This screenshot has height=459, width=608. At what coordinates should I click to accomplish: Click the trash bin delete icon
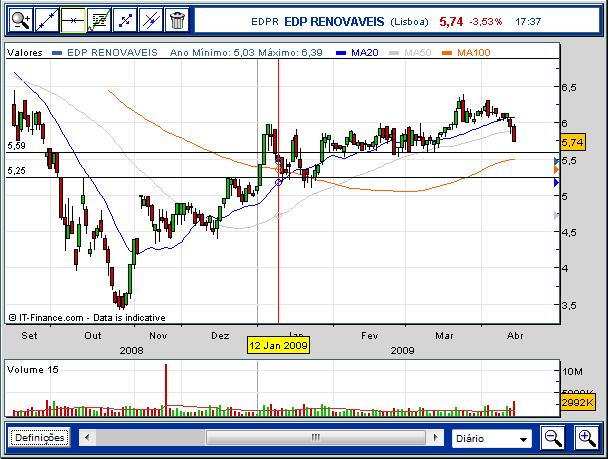177,20
